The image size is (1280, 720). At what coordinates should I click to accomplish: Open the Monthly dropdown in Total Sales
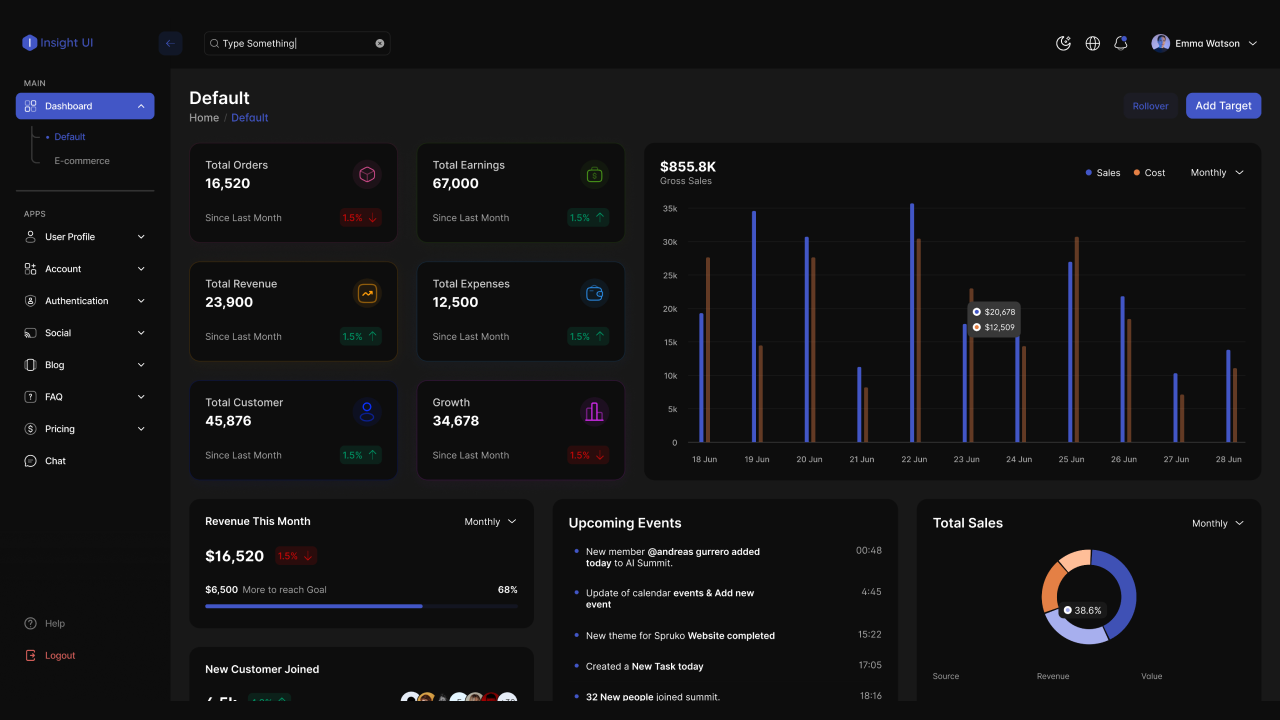pos(1217,523)
